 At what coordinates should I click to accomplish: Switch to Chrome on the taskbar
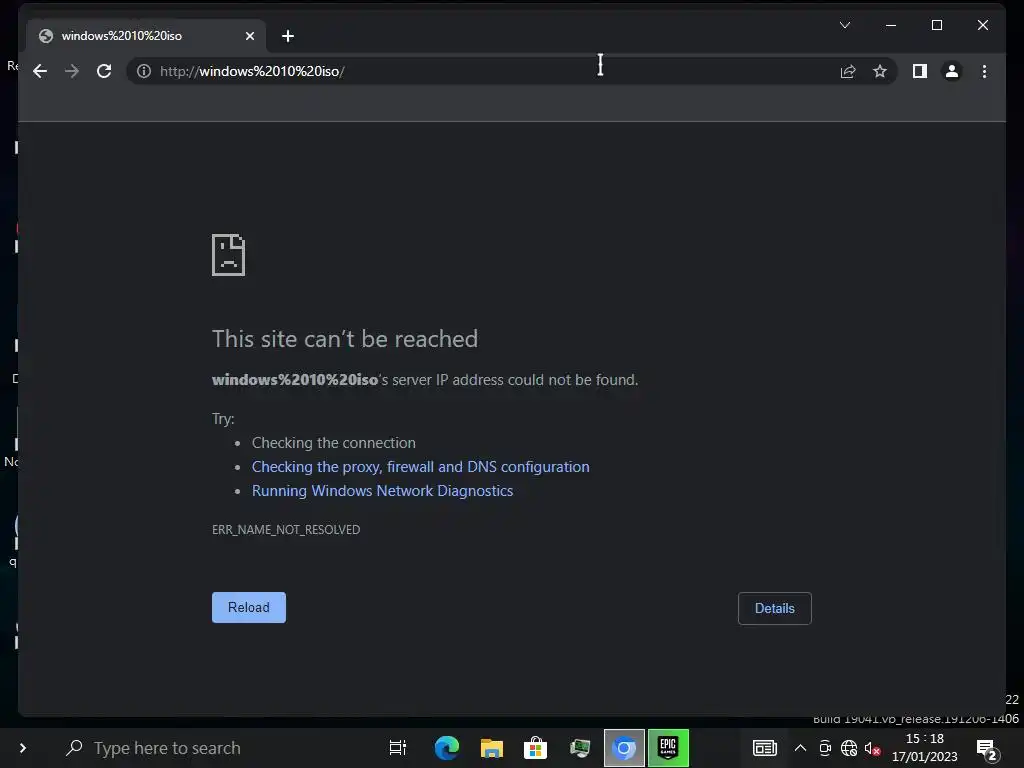tap(624, 748)
